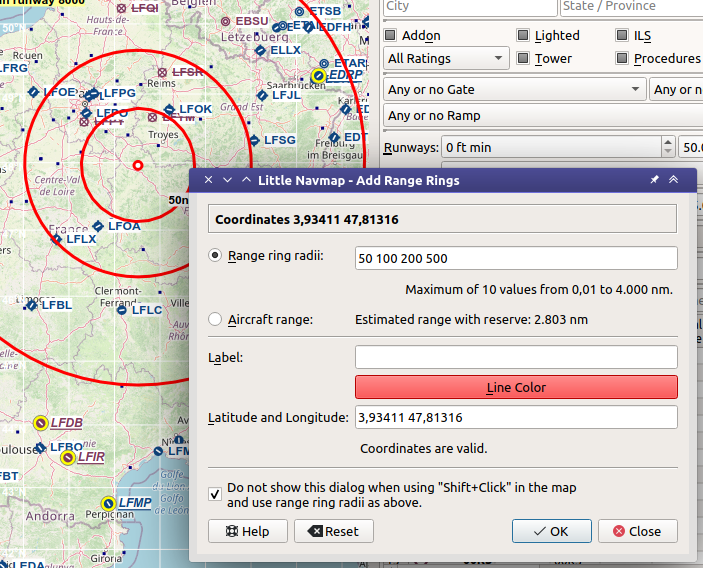Uncheck Do not show this dialog checkbox
Viewport: 703px width, 568px height.
tap(215, 494)
